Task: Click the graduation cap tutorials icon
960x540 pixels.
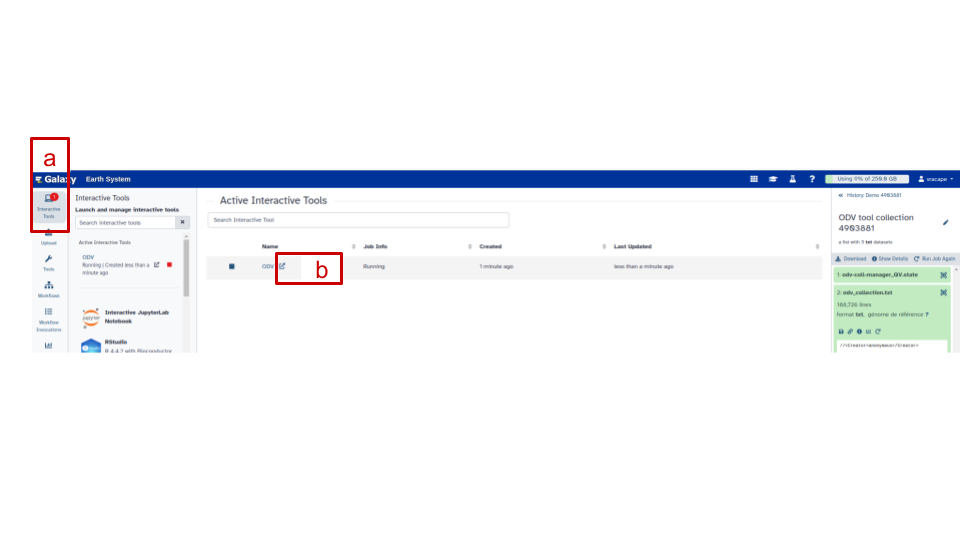Action: click(x=772, y=179)
